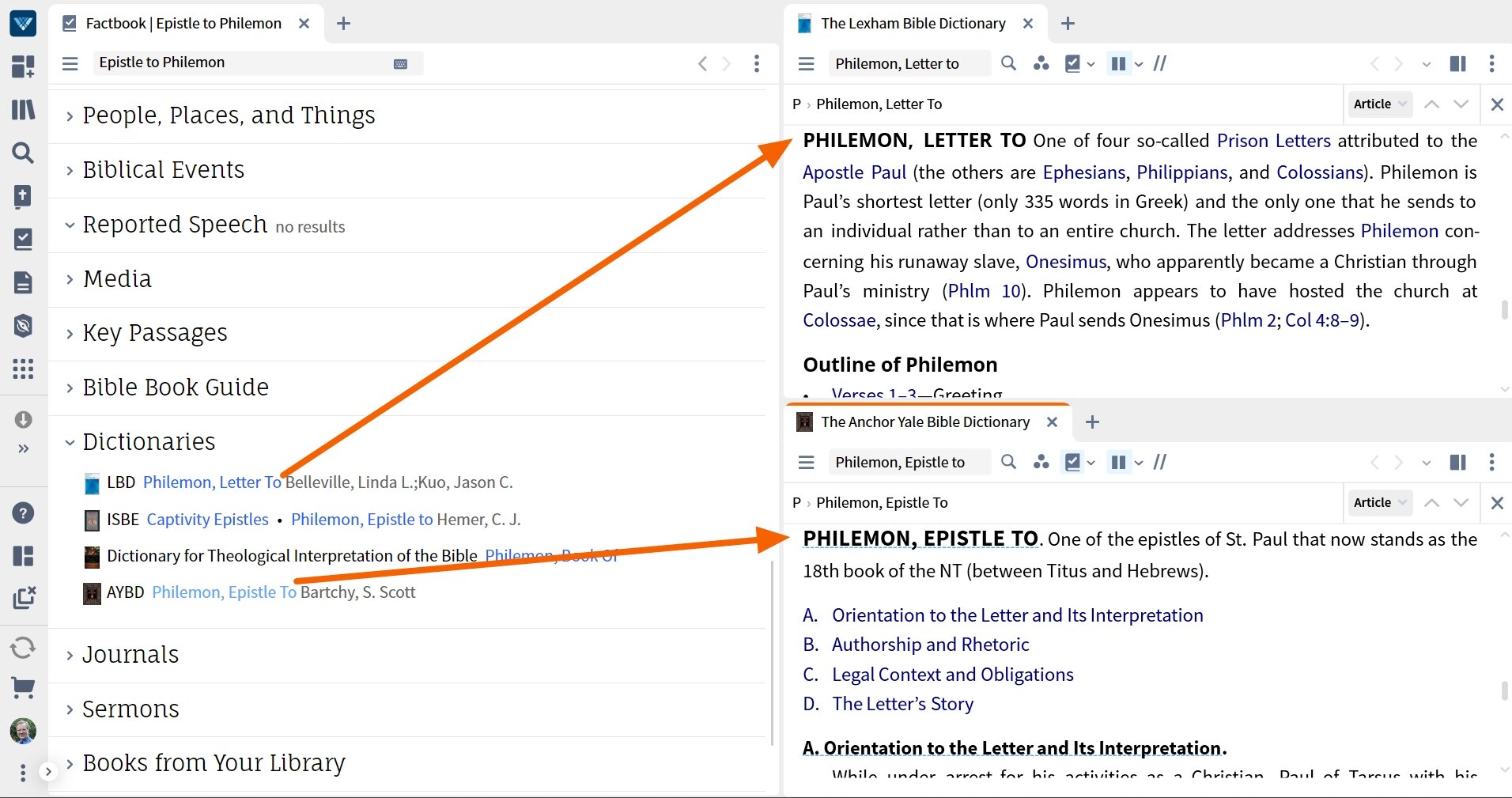The height and width of the screenshot is (798, 1512).
Task: Click the Close All panels icon
Action: (x=25, y=598)
